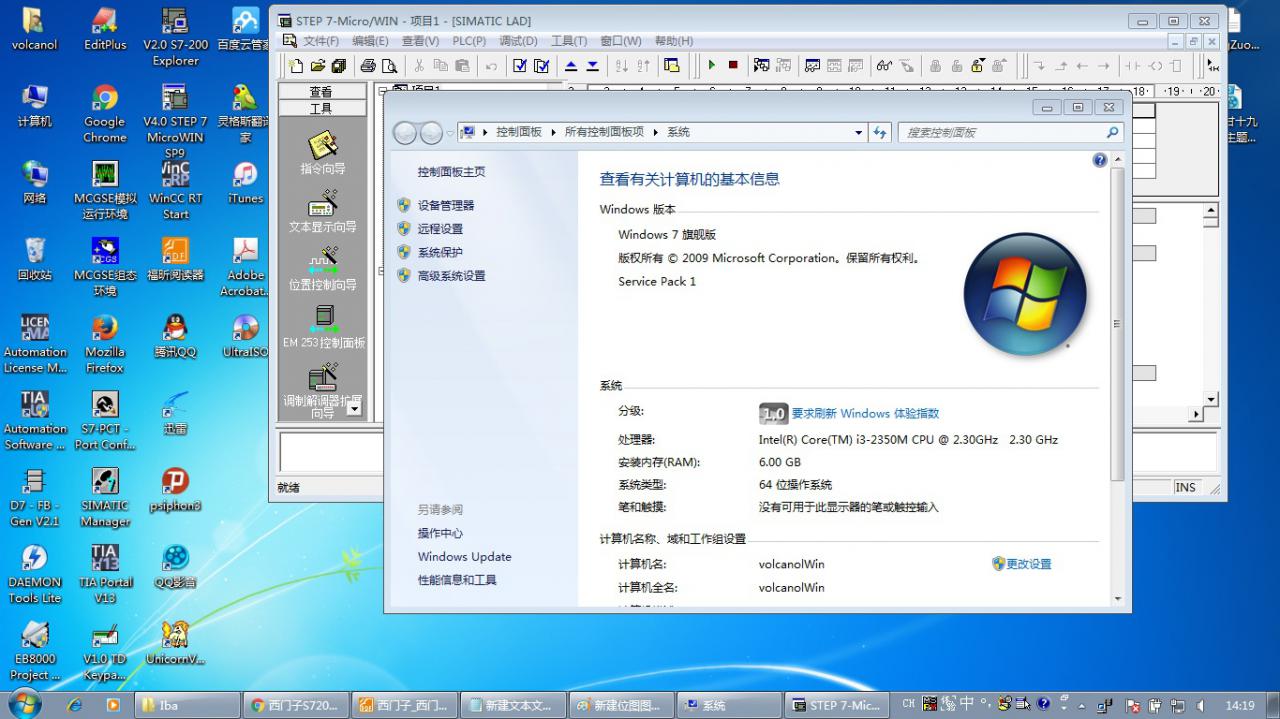Open the control panel help question icon
The width and height of the screenshot is (1280, 719).
[1100, 160]
